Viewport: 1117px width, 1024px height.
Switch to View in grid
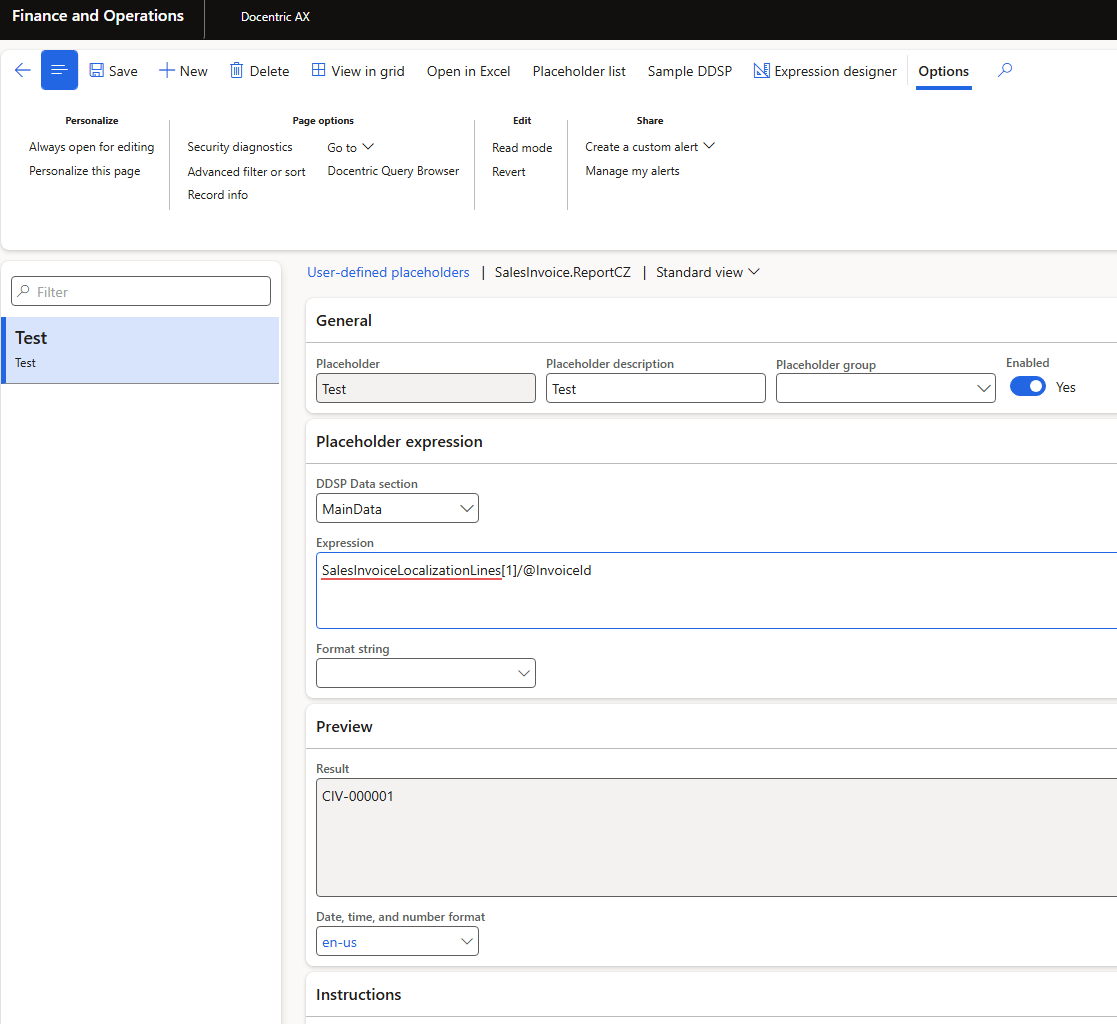click(358, 71)
